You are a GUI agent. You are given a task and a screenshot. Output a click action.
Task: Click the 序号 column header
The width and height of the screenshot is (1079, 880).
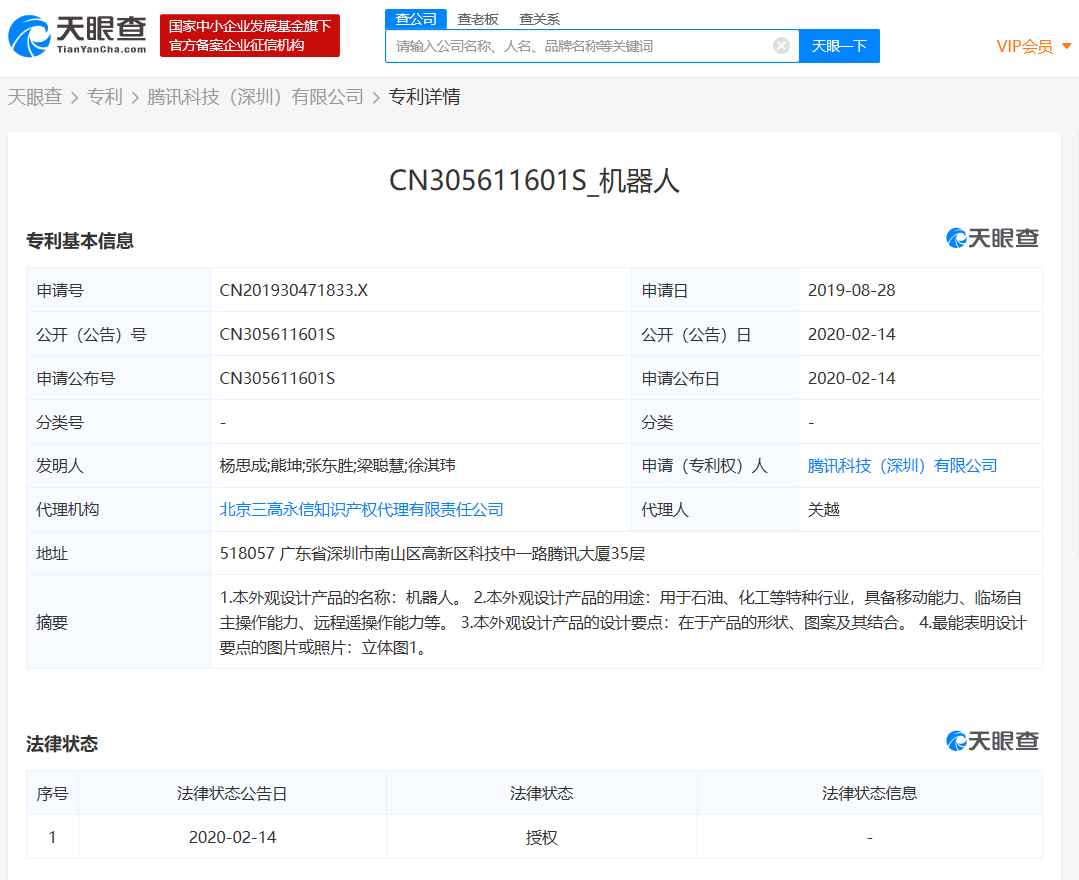(x=52, y=793)
